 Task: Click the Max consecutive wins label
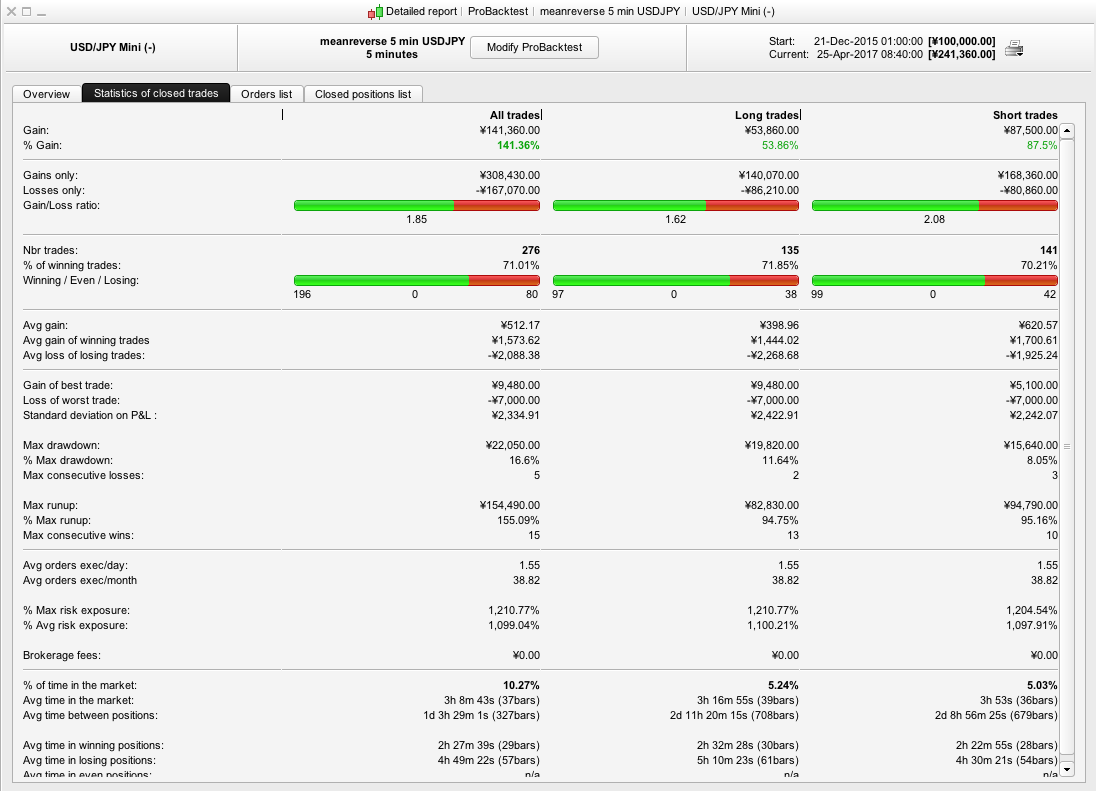click(x=78, y=535)
